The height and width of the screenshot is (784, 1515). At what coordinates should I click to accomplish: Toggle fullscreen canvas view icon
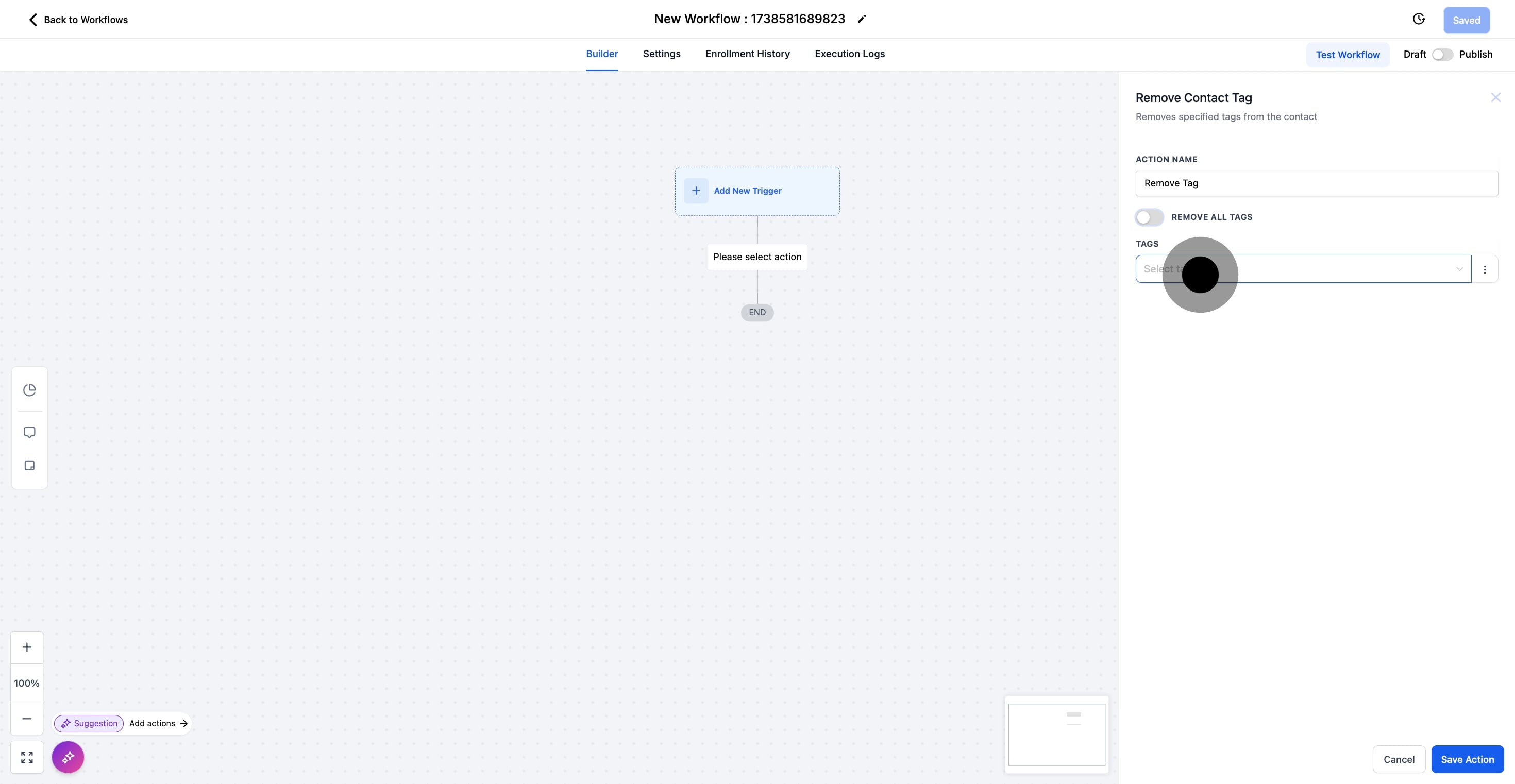[x=27, y=757]
